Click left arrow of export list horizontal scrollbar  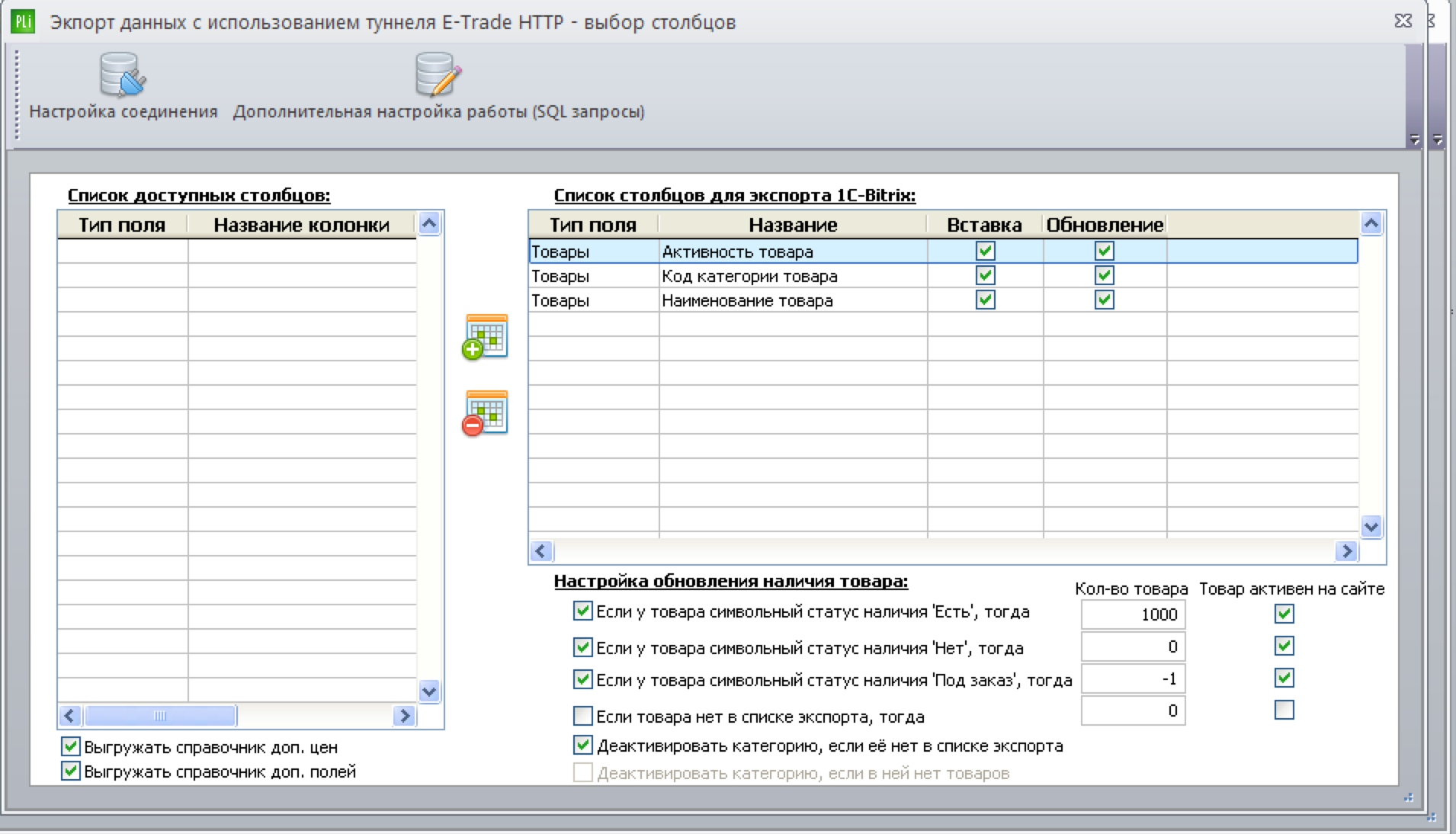click(541, 550)
